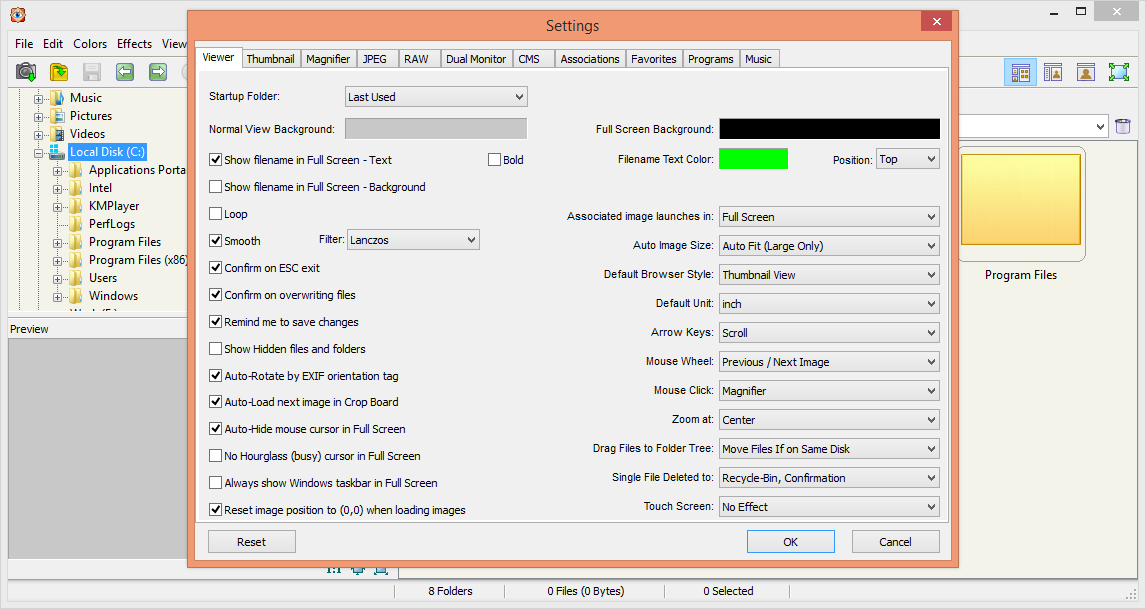Open Associated image launches in dropdown
Viewport: 1146px width, 609px height.
(x=830, y=217)
